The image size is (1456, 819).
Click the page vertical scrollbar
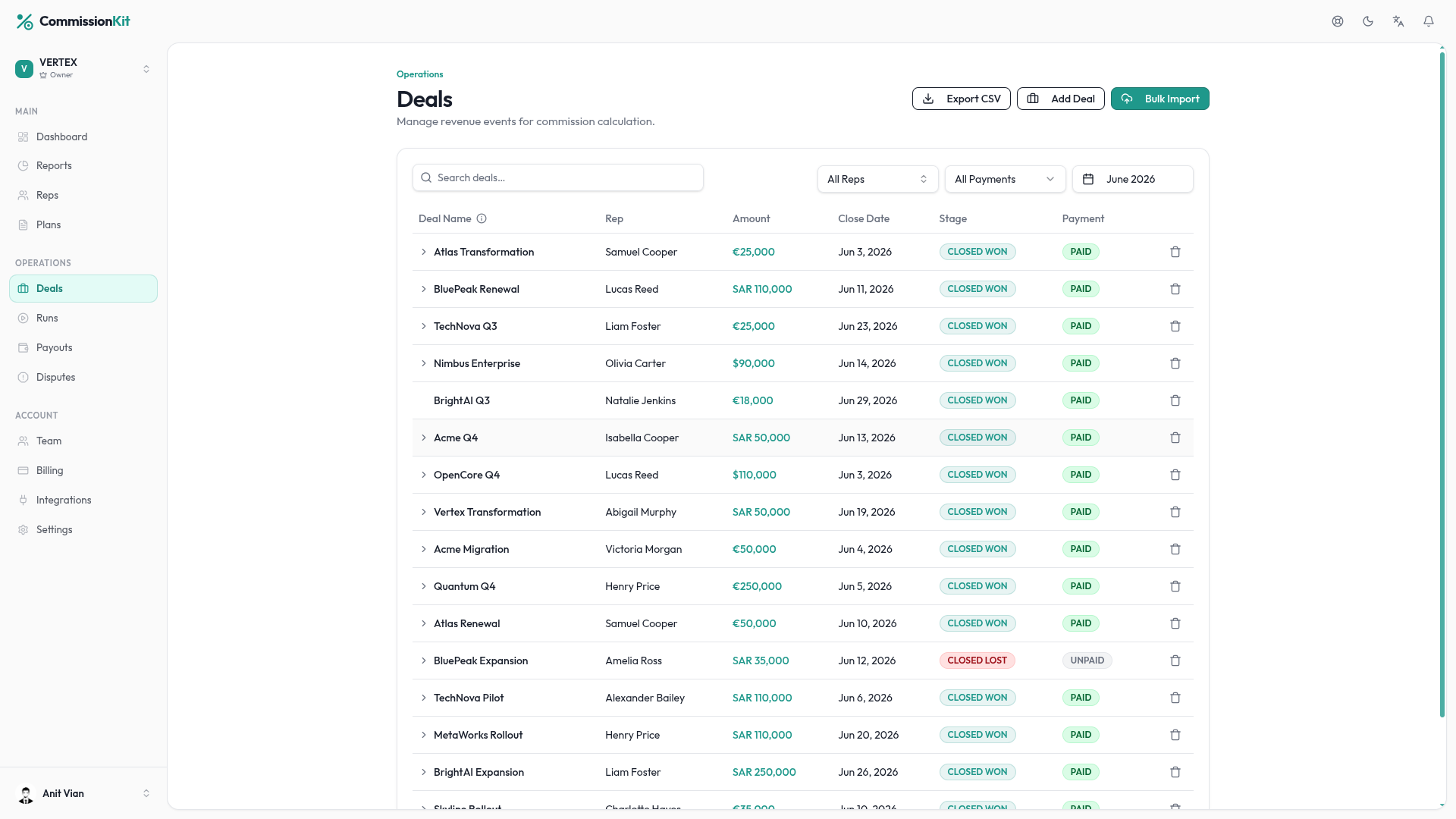[x=1442, y=383]
